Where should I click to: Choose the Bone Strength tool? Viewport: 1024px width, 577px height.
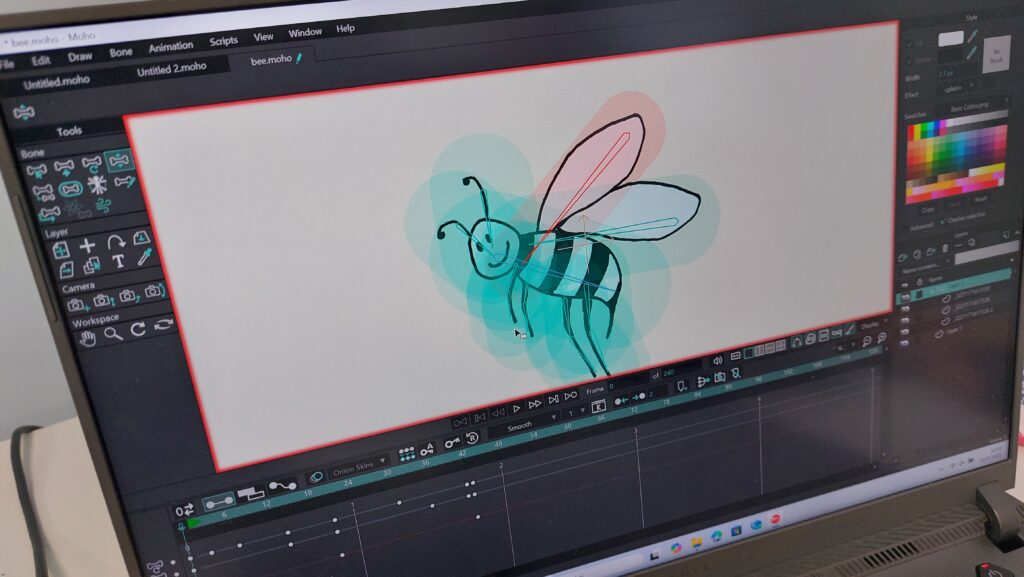(x=70, y=188)
